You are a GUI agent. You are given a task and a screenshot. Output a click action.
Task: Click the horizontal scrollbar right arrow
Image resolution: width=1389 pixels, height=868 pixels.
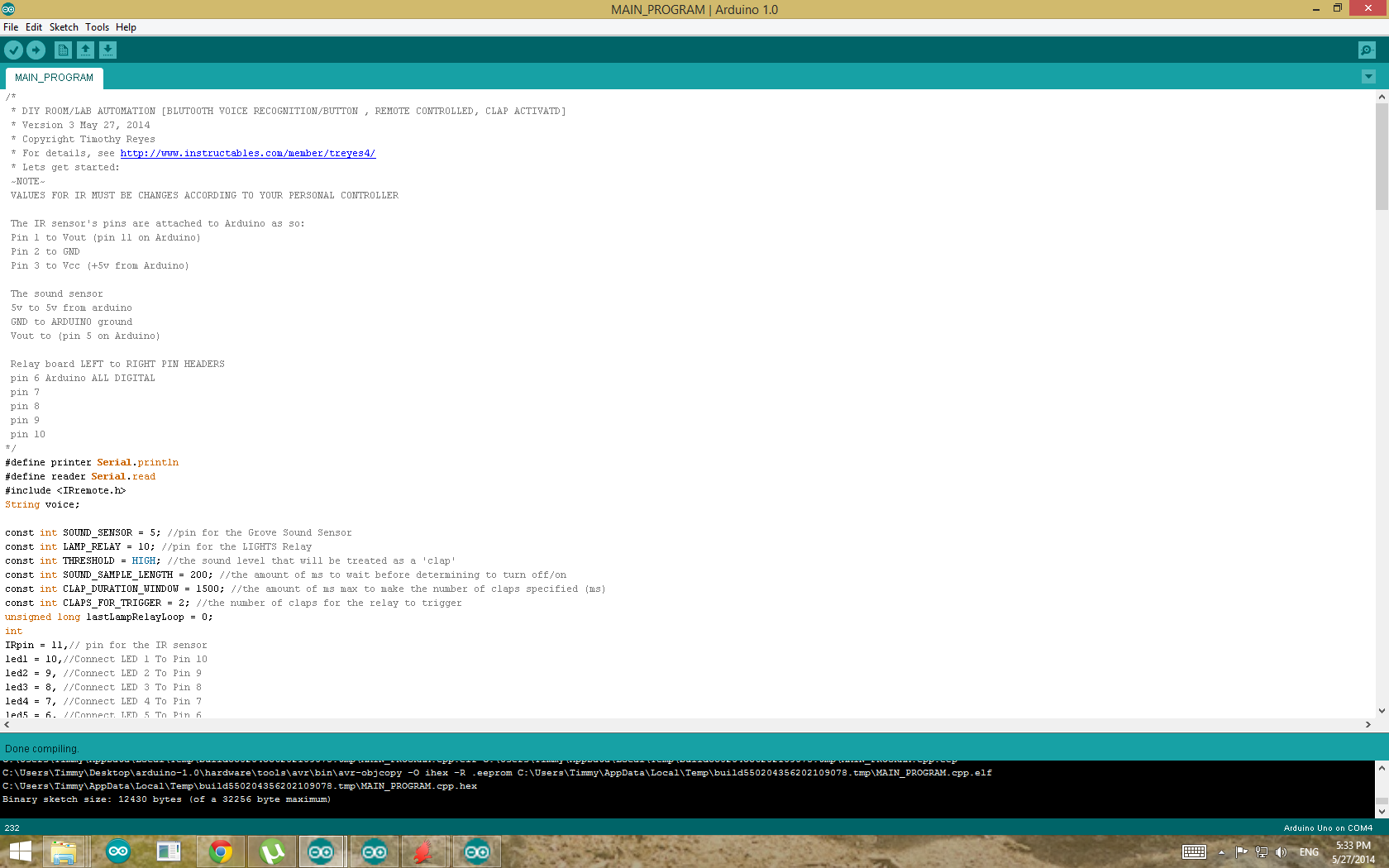(x=1368, y=724)
